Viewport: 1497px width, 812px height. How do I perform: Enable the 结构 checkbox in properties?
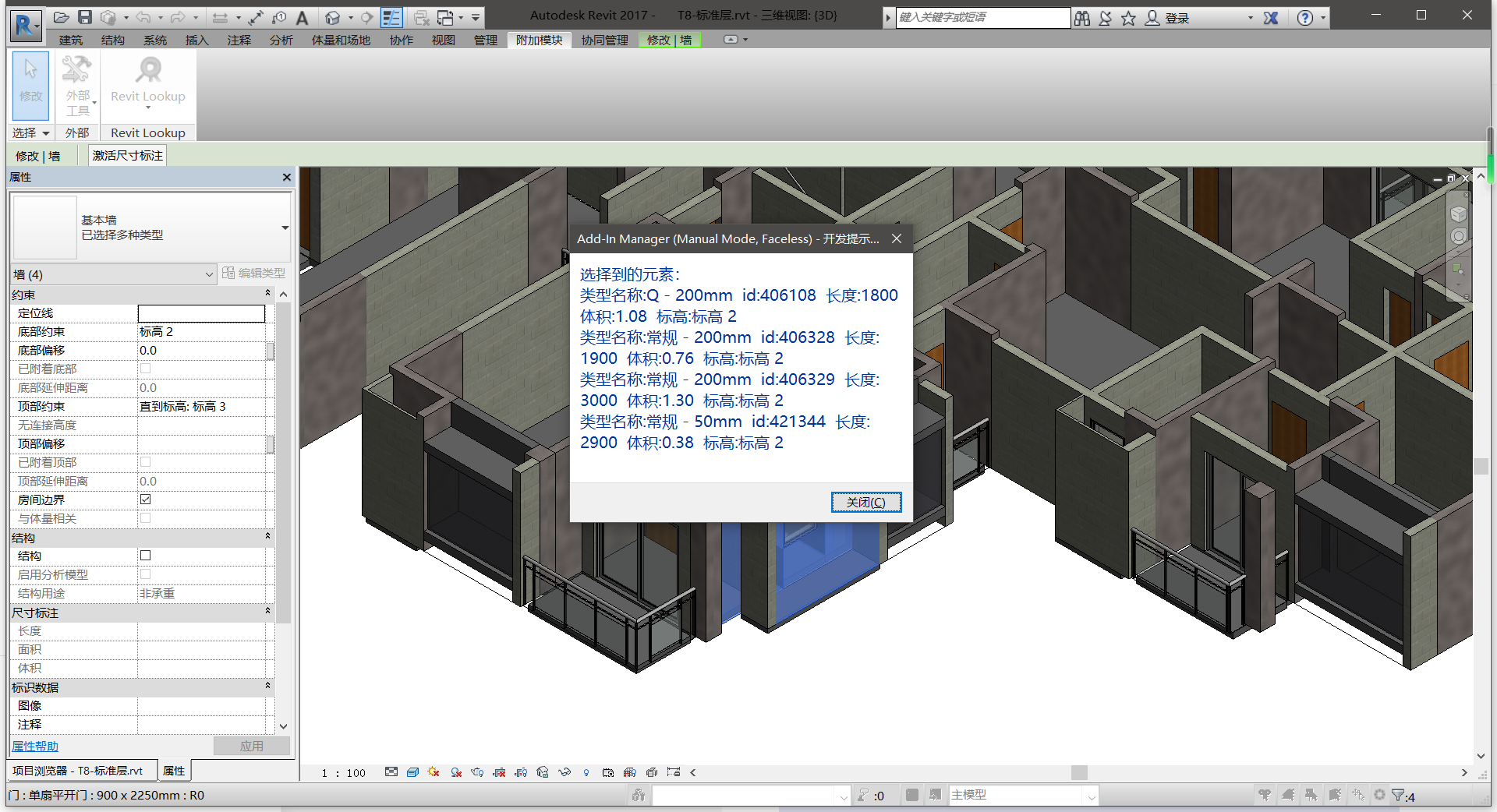click(x=146, y=556)
